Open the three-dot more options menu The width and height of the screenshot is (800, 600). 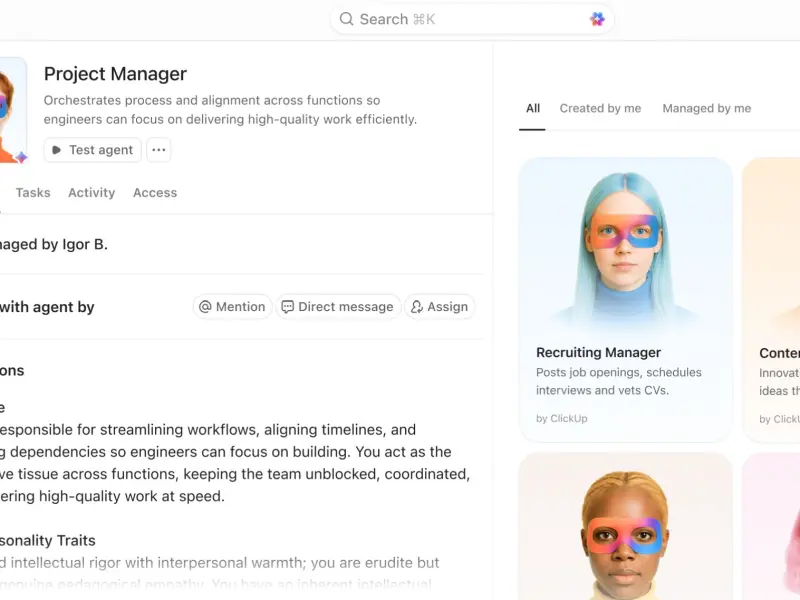coord(159,150)
